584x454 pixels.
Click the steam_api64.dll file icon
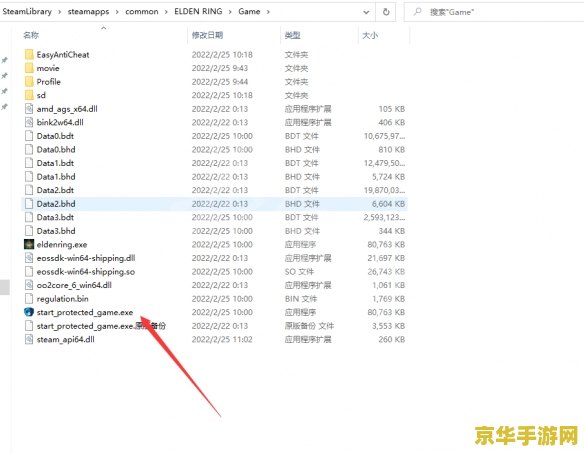pos(29,339)
